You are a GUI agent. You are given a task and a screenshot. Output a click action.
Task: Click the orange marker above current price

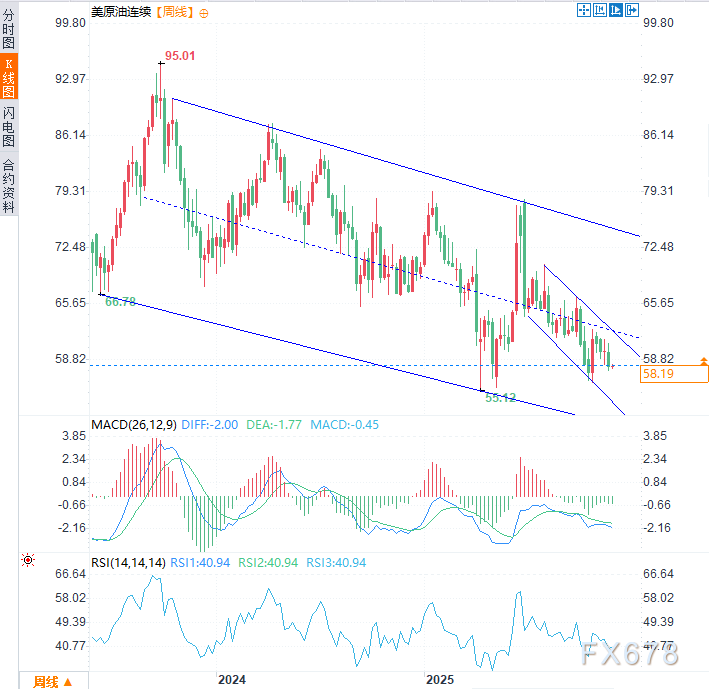[704, 360]
